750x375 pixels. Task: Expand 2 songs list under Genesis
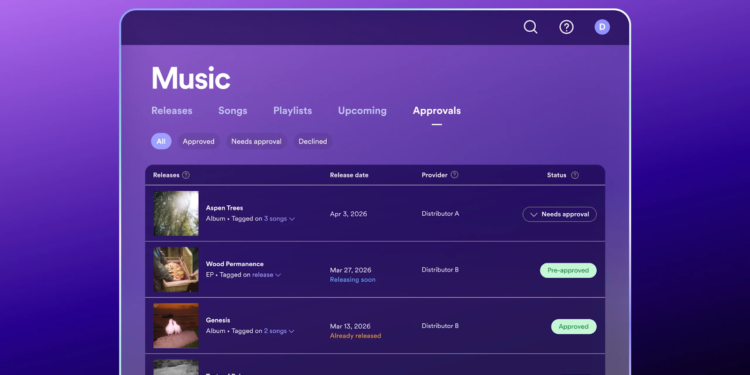[x=279, y=331]
